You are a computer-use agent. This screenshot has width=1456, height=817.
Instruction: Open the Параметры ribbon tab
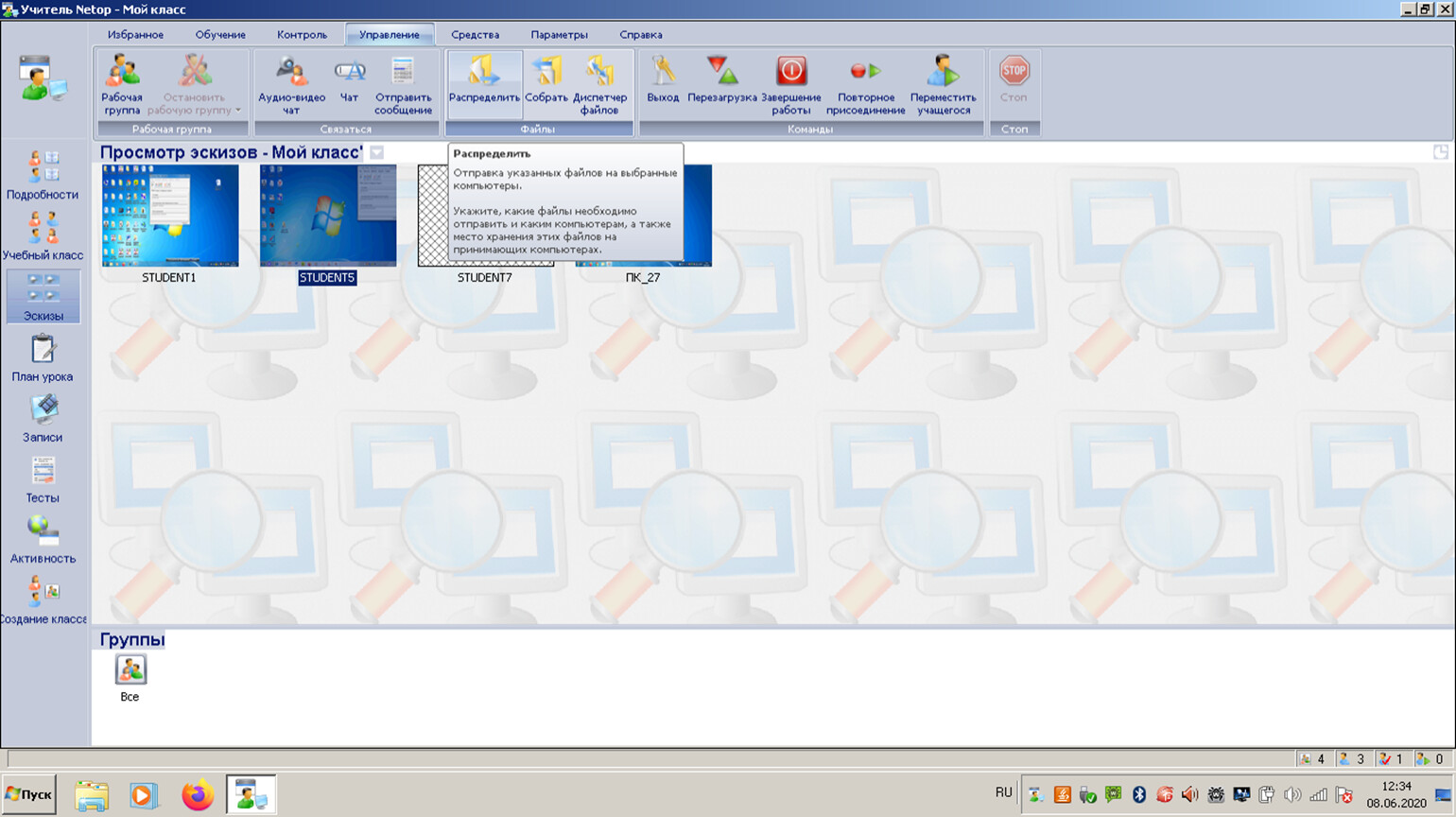tap(559, 35)
